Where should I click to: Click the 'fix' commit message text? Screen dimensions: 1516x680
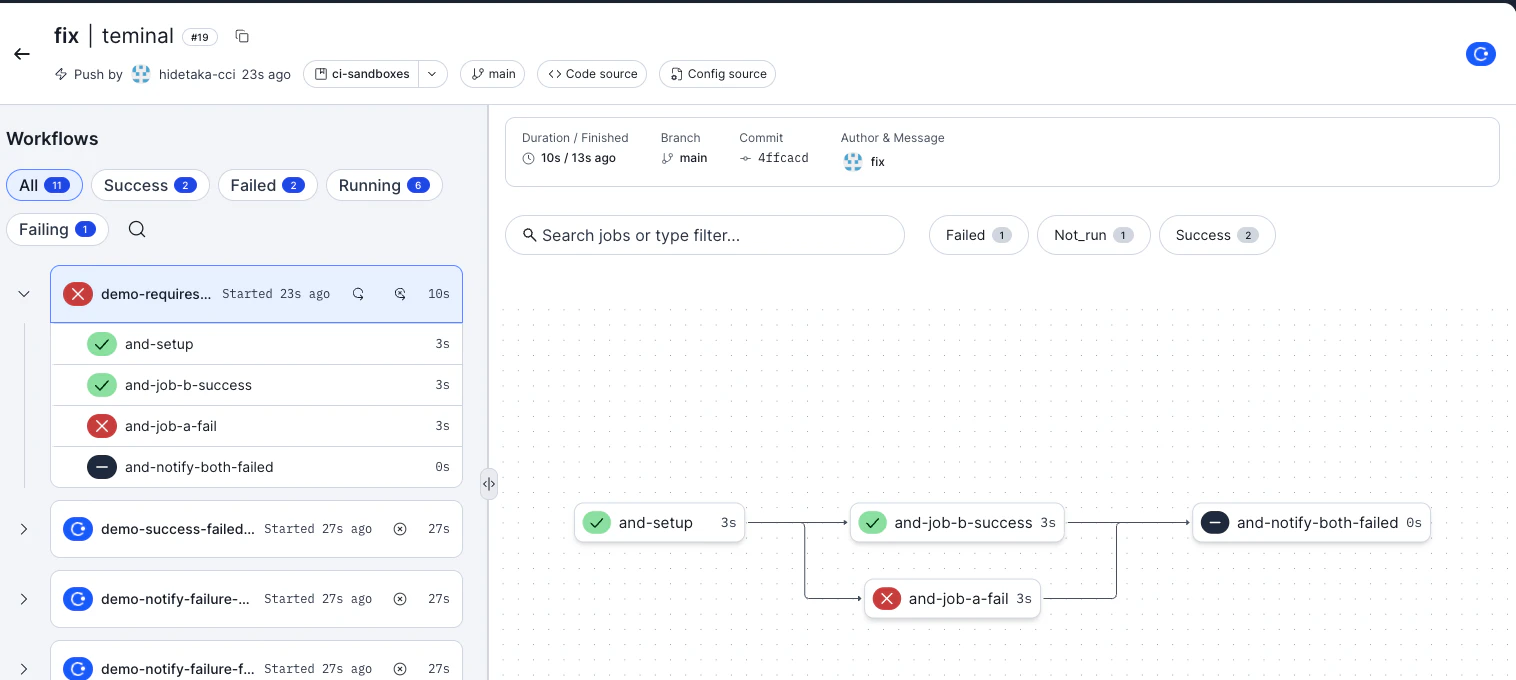pos(878,162)
